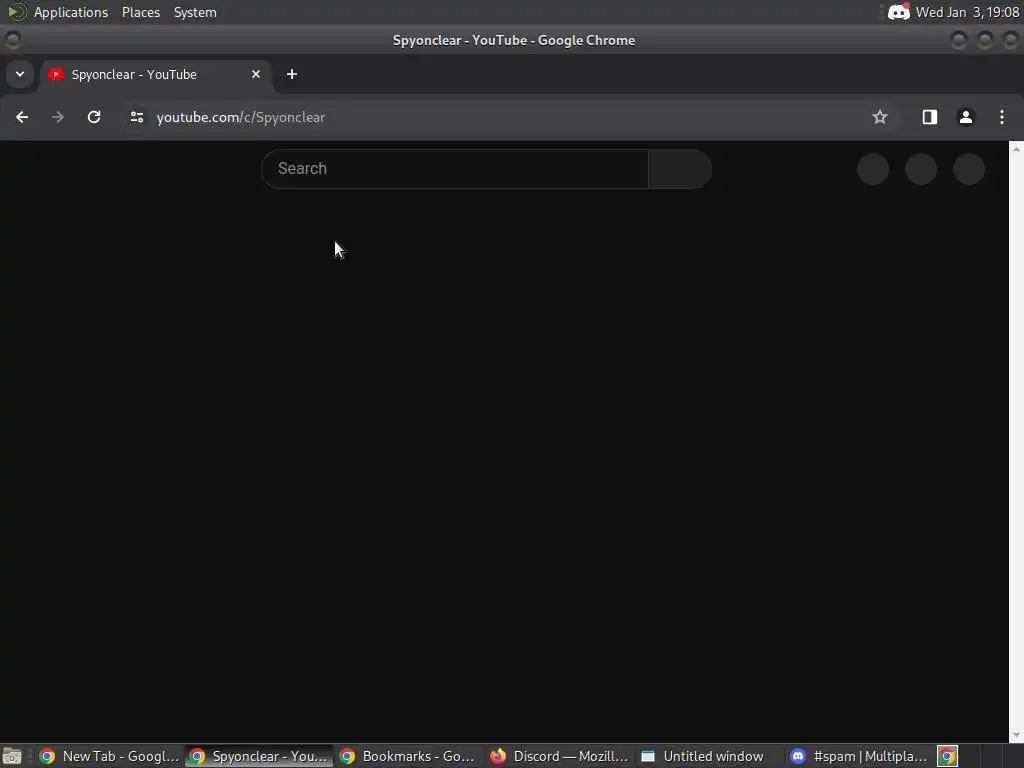Click the YouTube Search field
This screenshot has width=1024, height=768.
click(455, 169)
